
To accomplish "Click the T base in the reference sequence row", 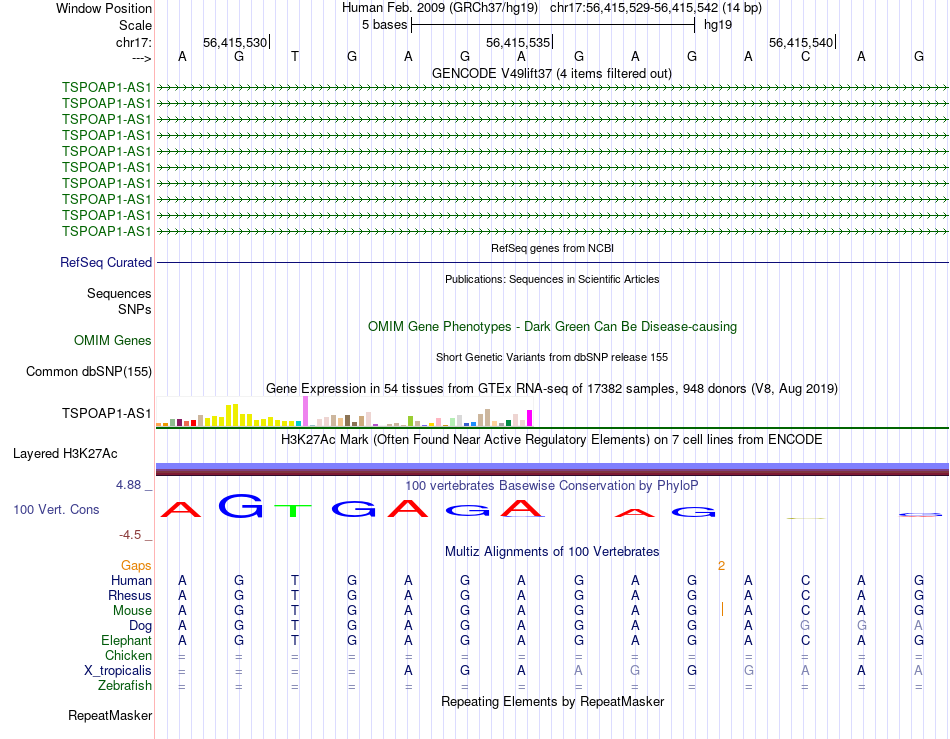I will (295, 56).
